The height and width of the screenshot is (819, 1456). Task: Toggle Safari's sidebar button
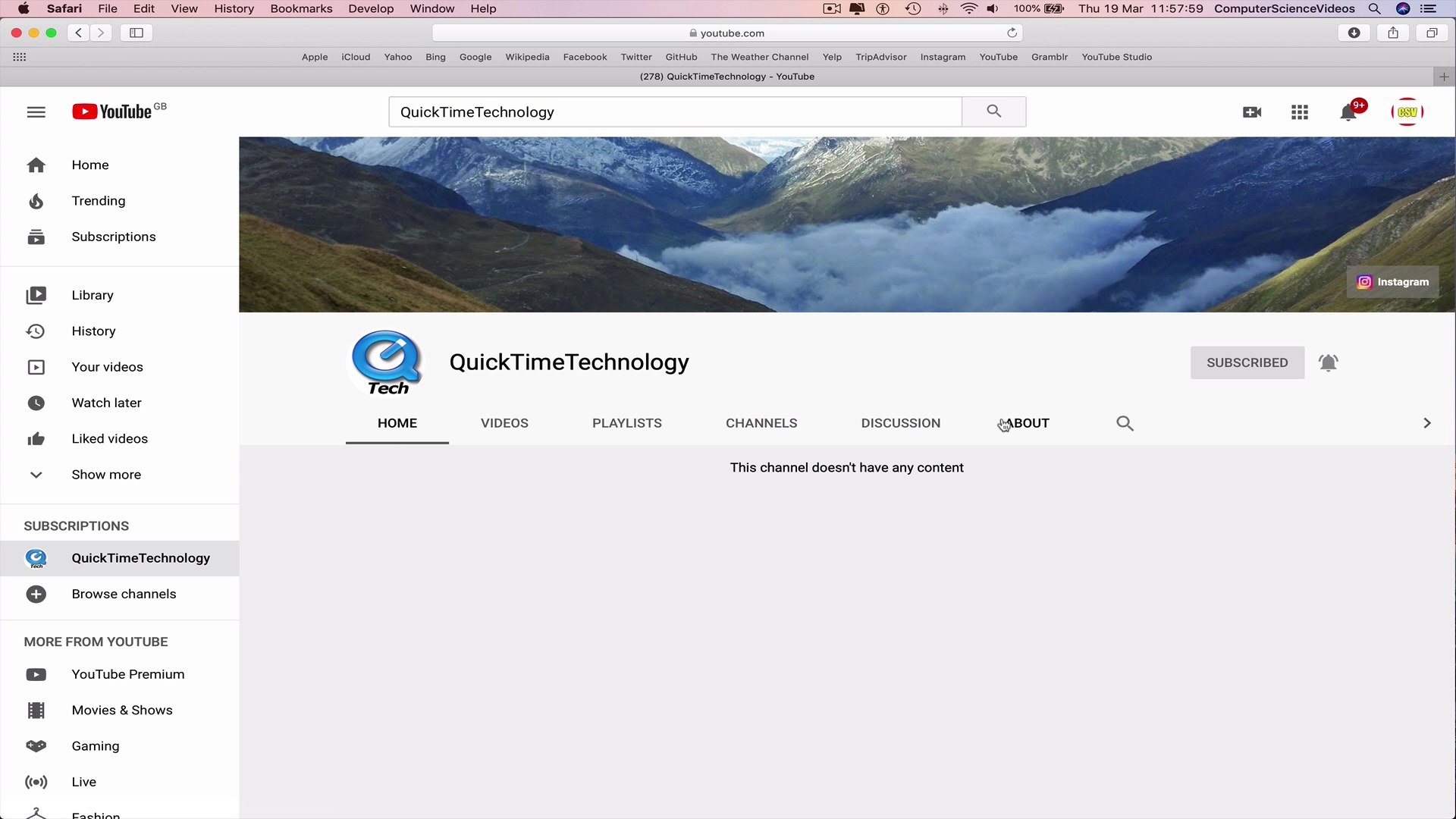point(136,33)
